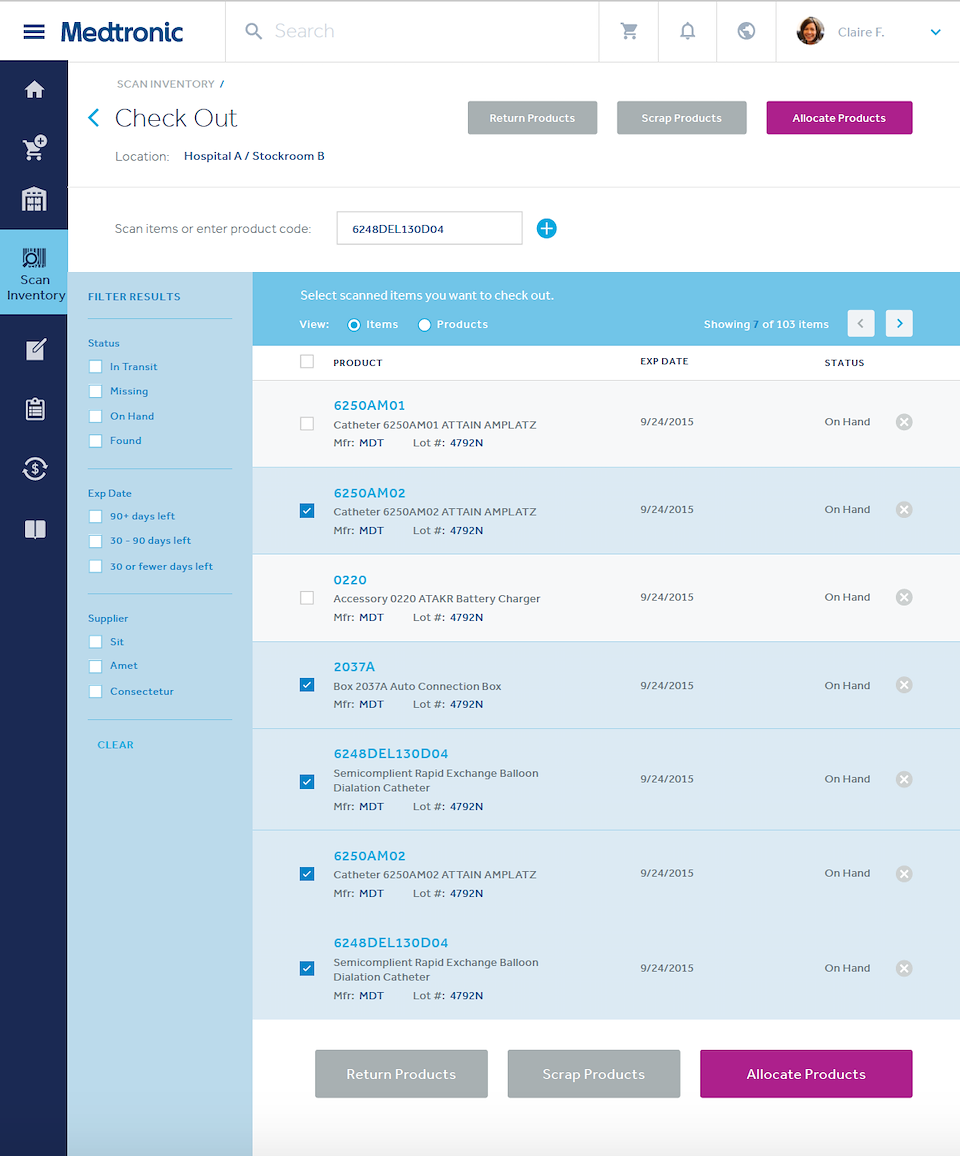Go to next page of items

899,324
